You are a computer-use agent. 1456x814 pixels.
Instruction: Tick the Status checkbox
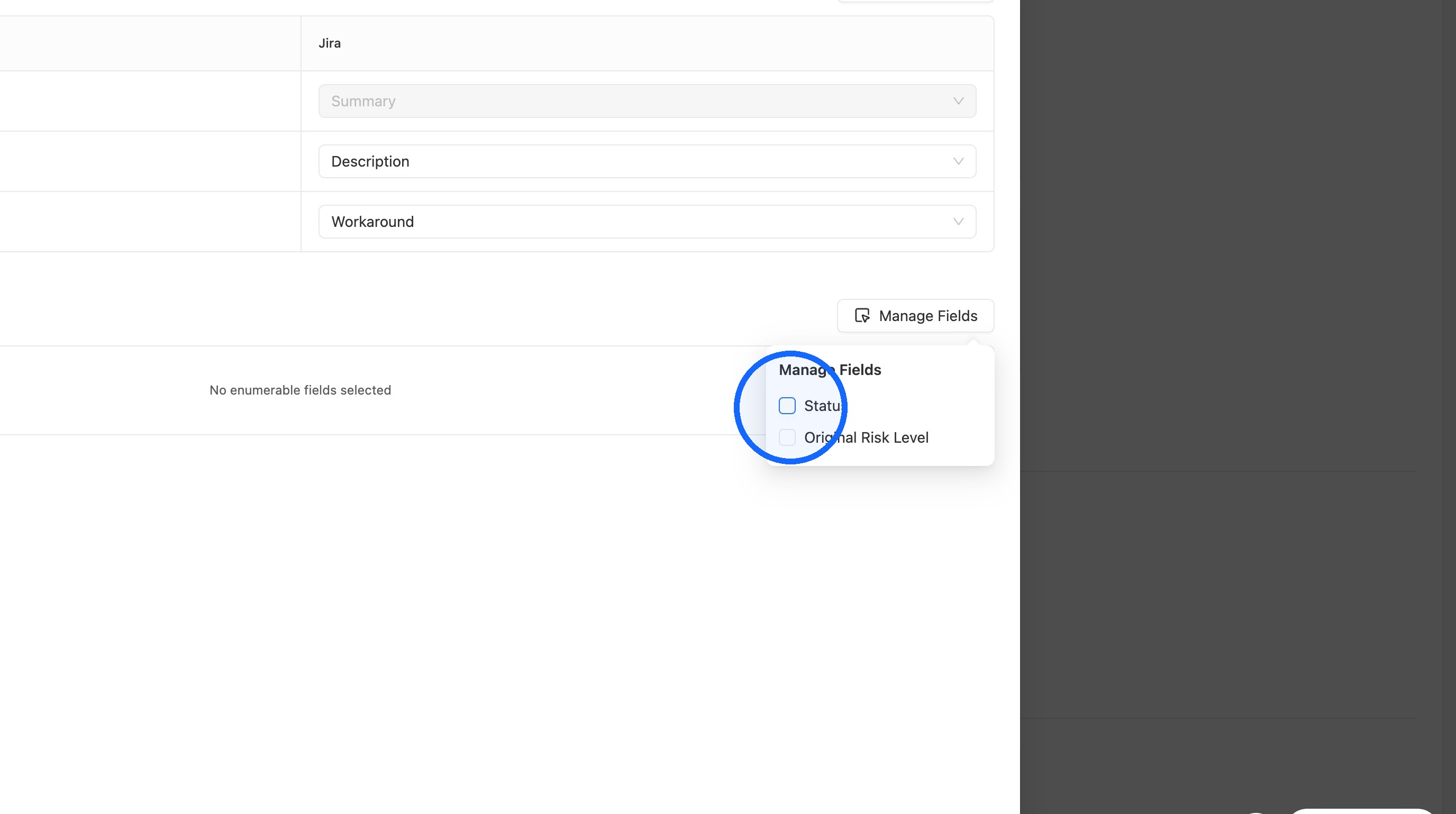click(787, 406)
